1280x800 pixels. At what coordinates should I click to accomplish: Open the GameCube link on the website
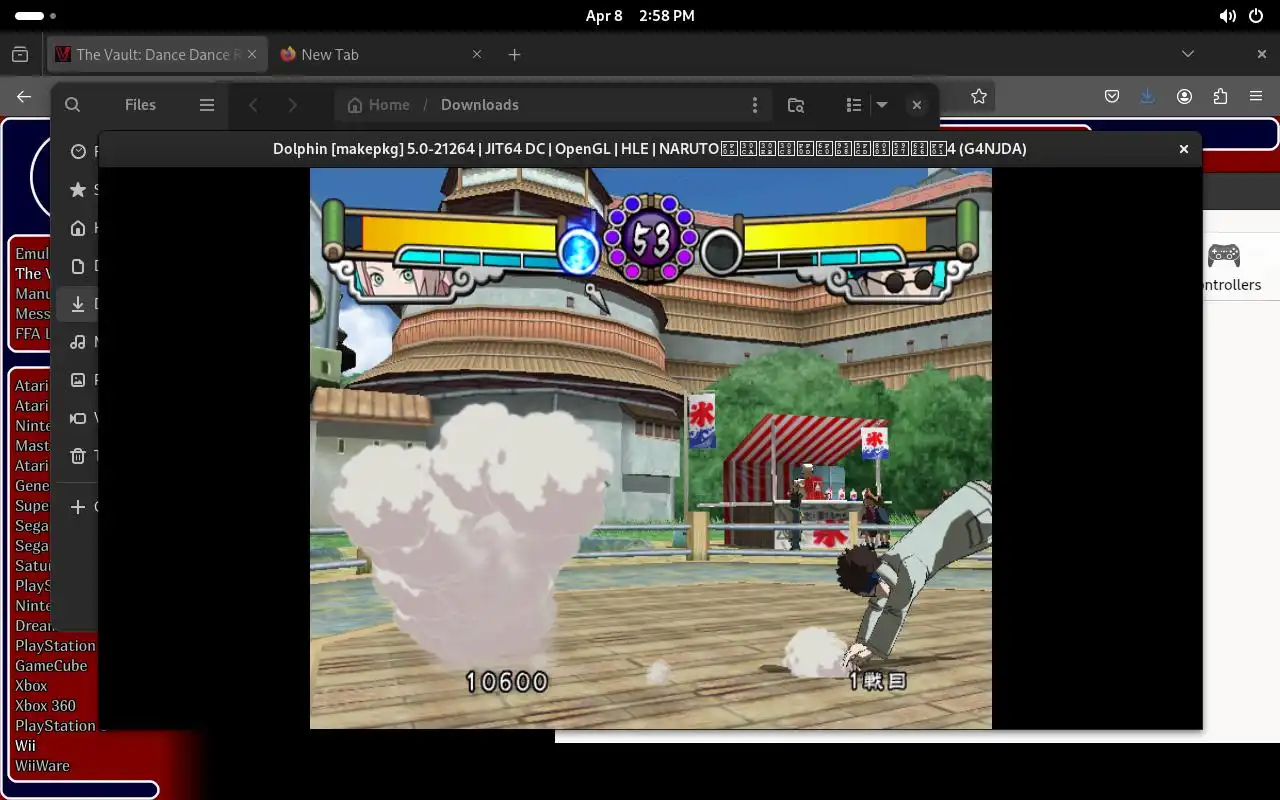tap(51, 666)
